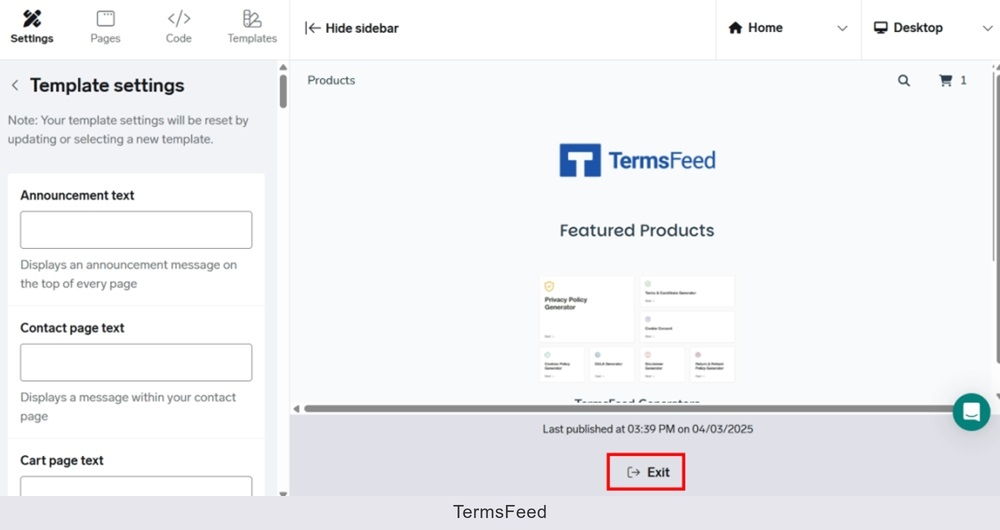Open the Code tab
The width and height of the screenshot is (1000, 530).
[x=179, y=27]
